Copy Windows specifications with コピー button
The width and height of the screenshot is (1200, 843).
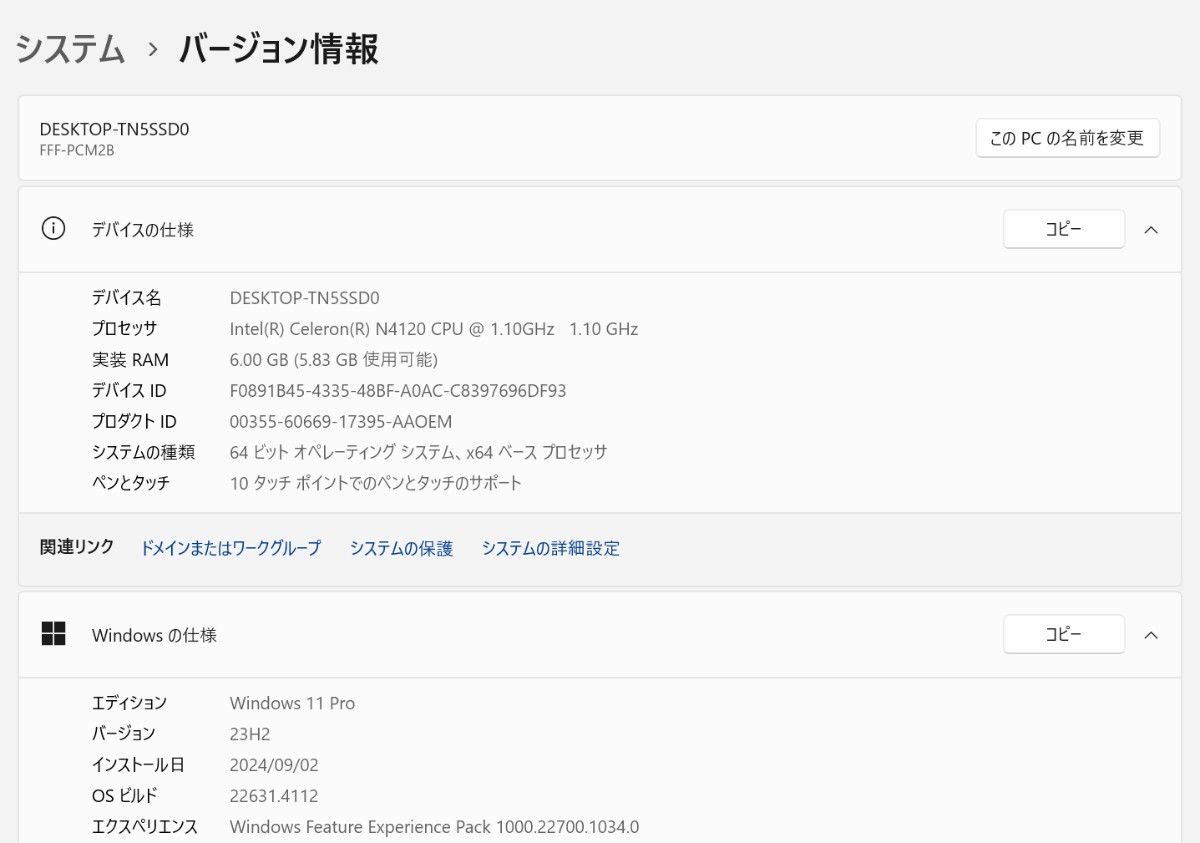(1064, 634)
